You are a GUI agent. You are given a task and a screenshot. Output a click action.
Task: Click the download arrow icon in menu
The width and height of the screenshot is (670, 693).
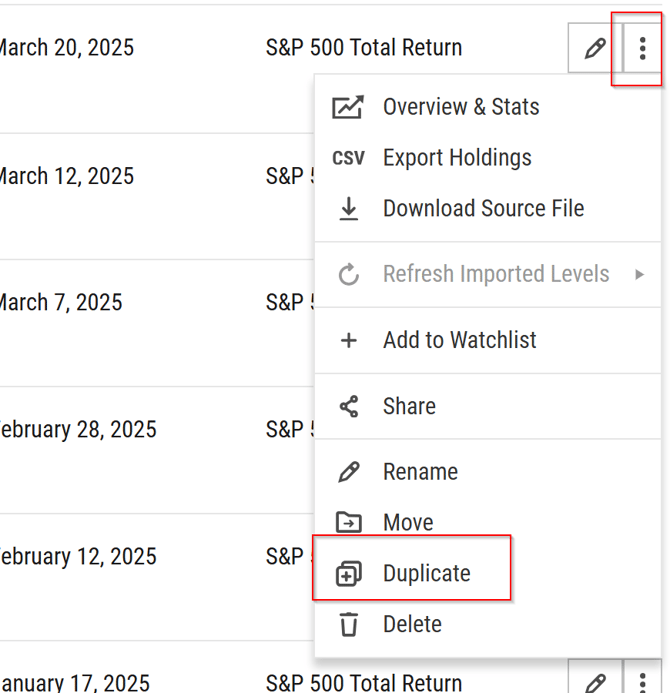pos(349,208)
